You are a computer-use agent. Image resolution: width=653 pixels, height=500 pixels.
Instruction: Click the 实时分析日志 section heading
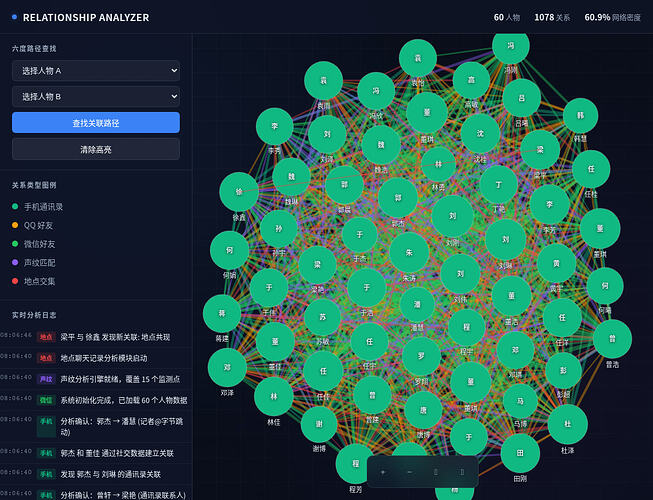pos(34,315)
